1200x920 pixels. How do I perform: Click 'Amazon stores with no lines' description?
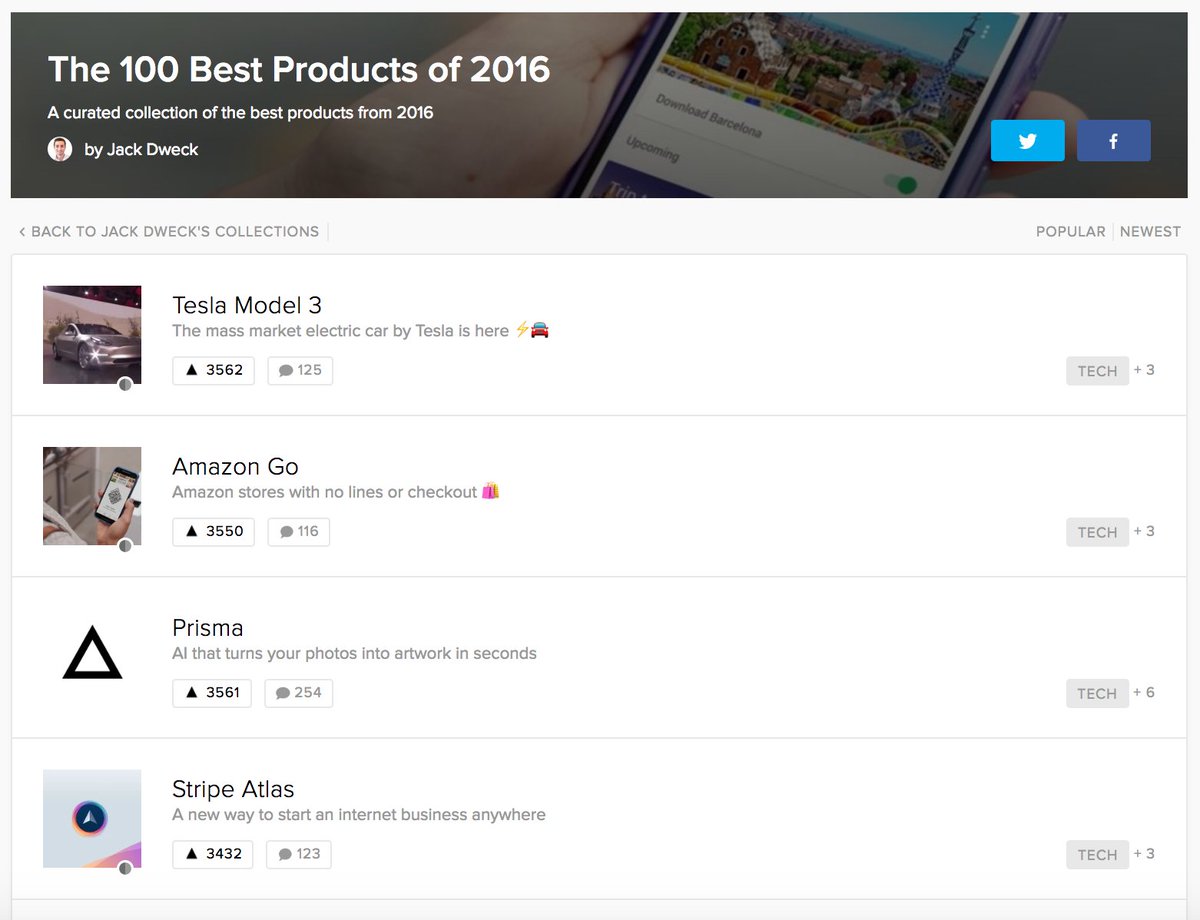[336, 492]
